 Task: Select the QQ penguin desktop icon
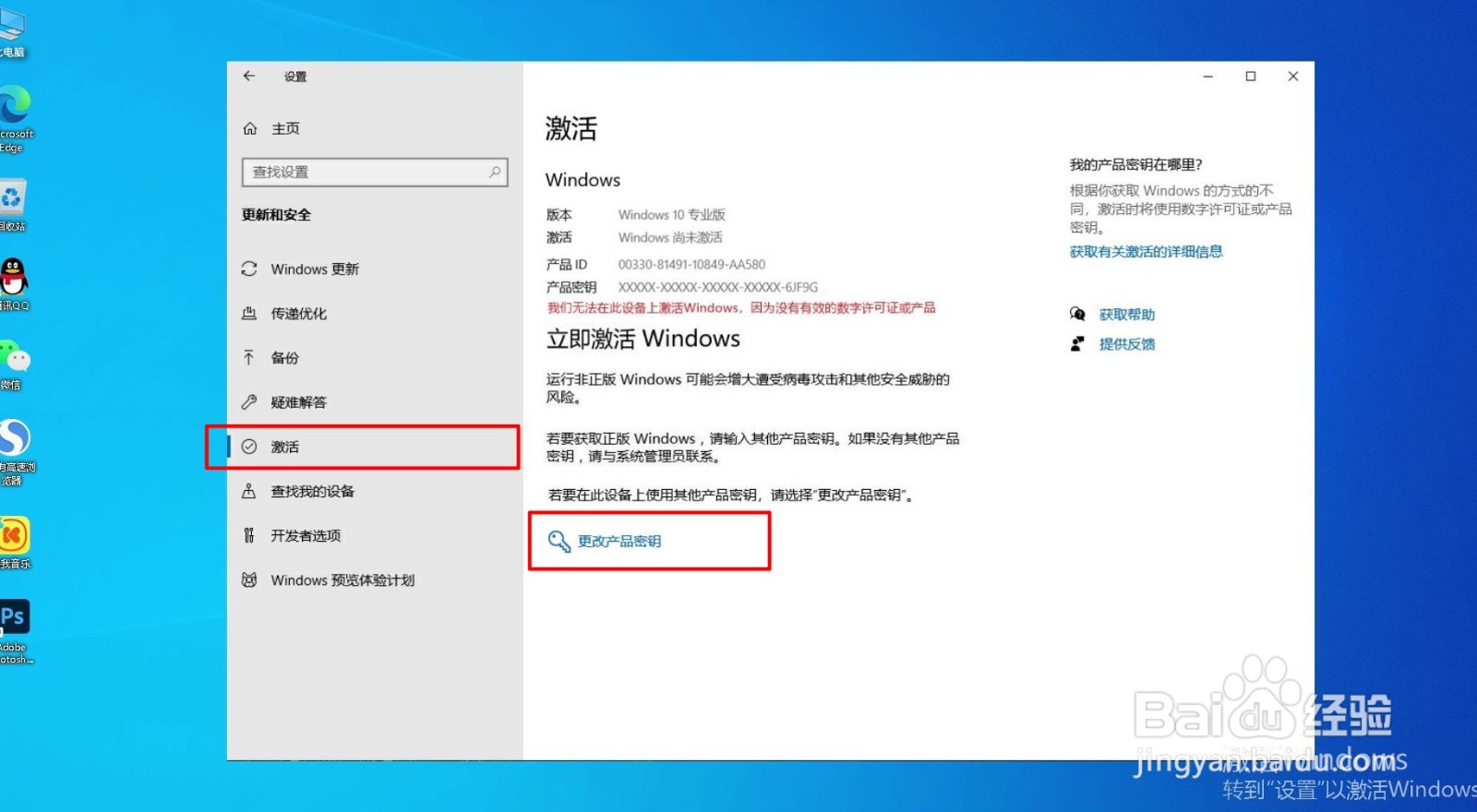14,285
